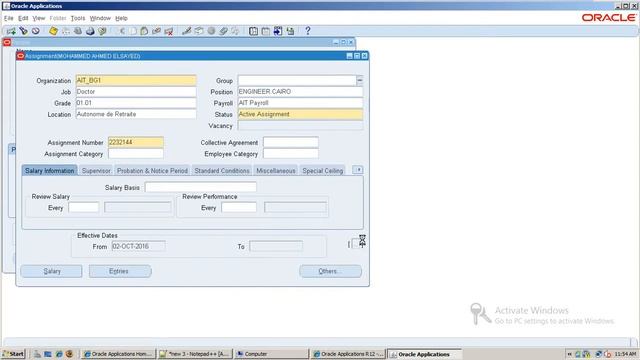Click the Zoom toolbar icon
This screenshot has width=640, height=360.
[x=199, y=31]
